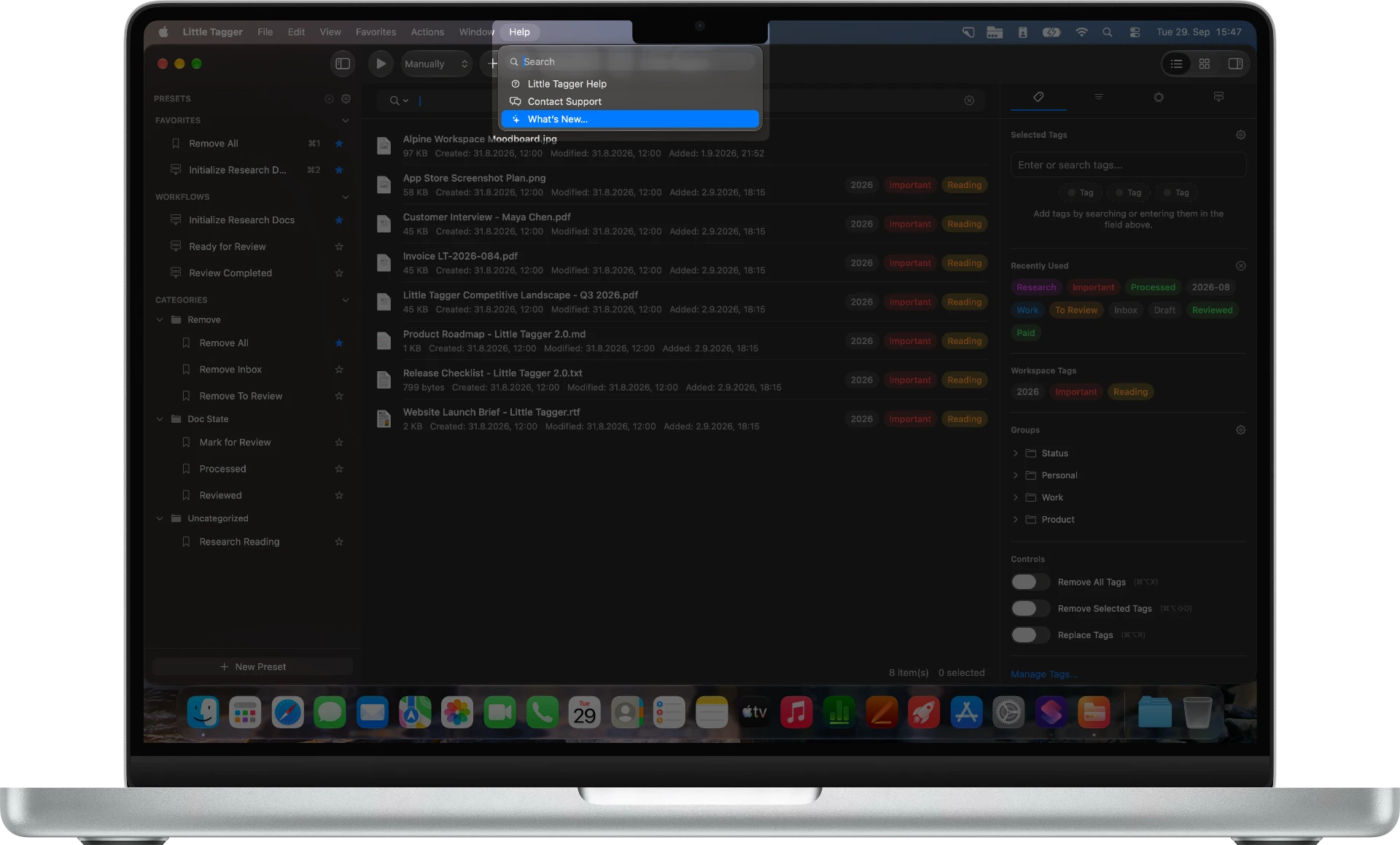Collapse the Doc State category folder
The width and height of the screenshot is (1400, 845).
coord(160,419)
